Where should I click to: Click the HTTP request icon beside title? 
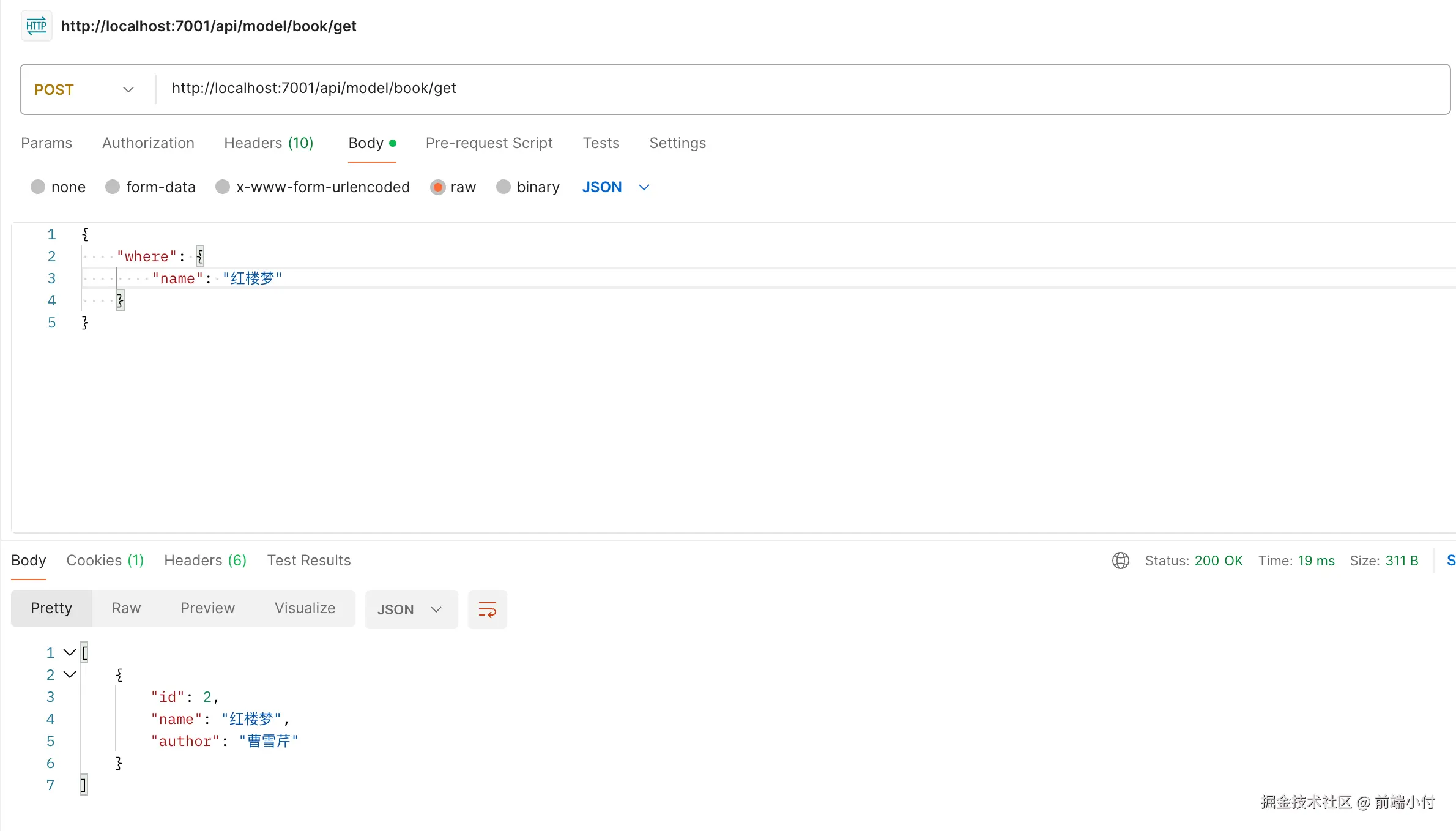(37, 26)
